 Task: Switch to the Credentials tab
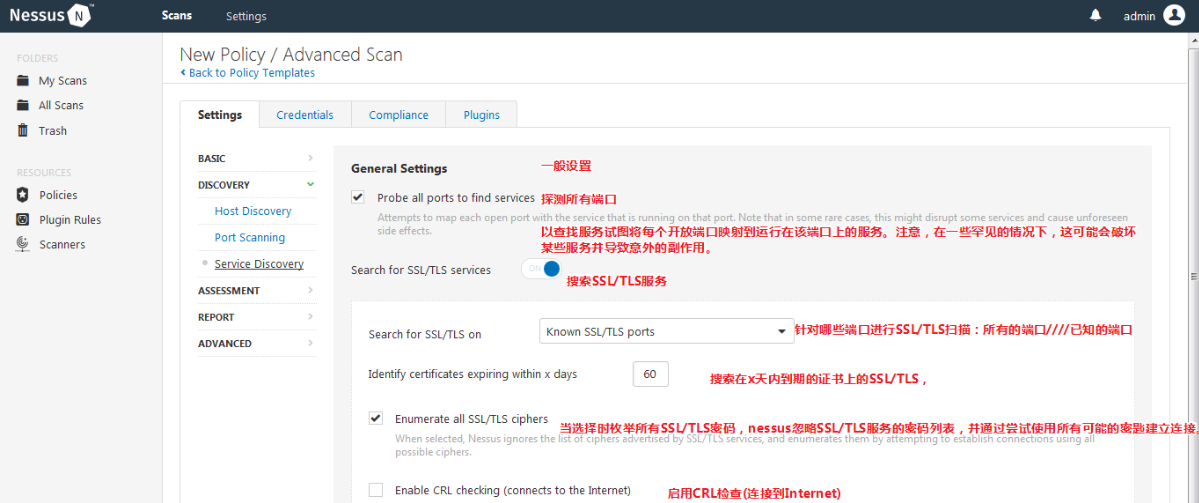(x=305, y=115)
